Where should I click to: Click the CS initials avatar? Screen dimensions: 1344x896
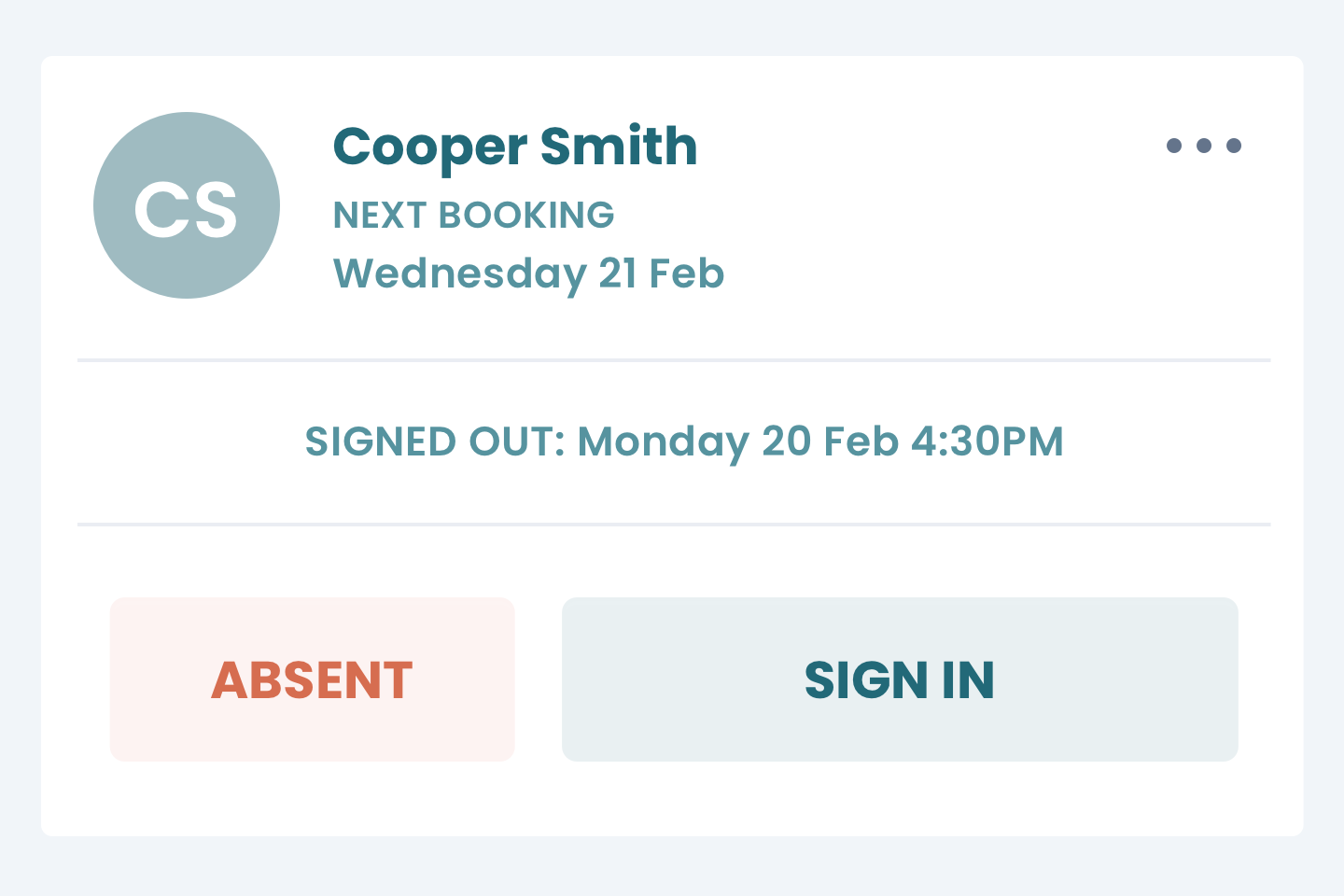pos(187,205)
